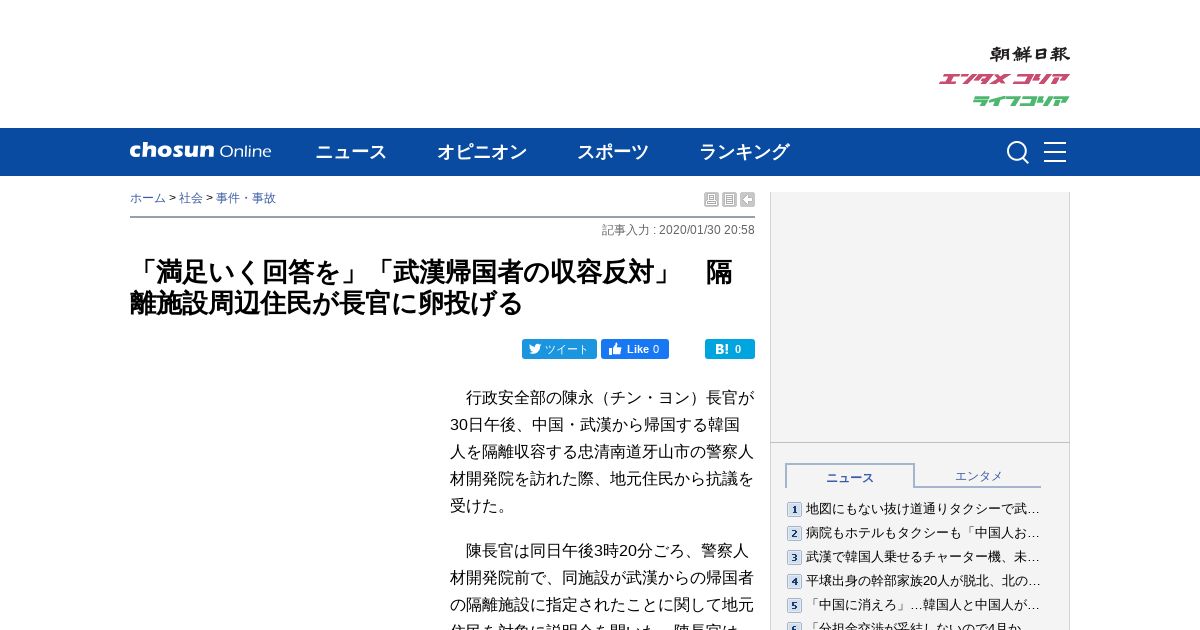Open the オピニオン menu
The image size is (1200, 630).
point(482,152)
